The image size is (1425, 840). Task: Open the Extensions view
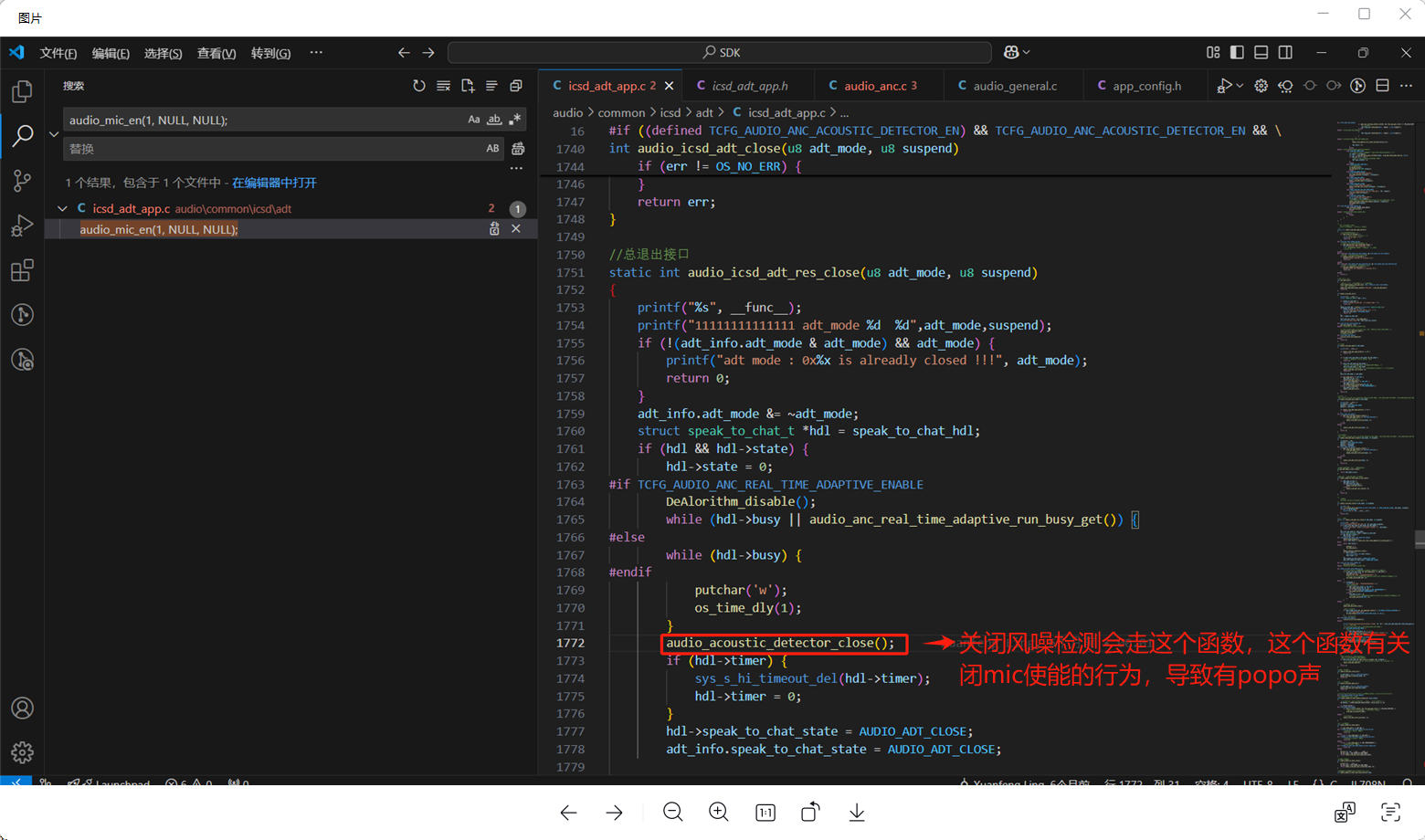pos(22,270)
